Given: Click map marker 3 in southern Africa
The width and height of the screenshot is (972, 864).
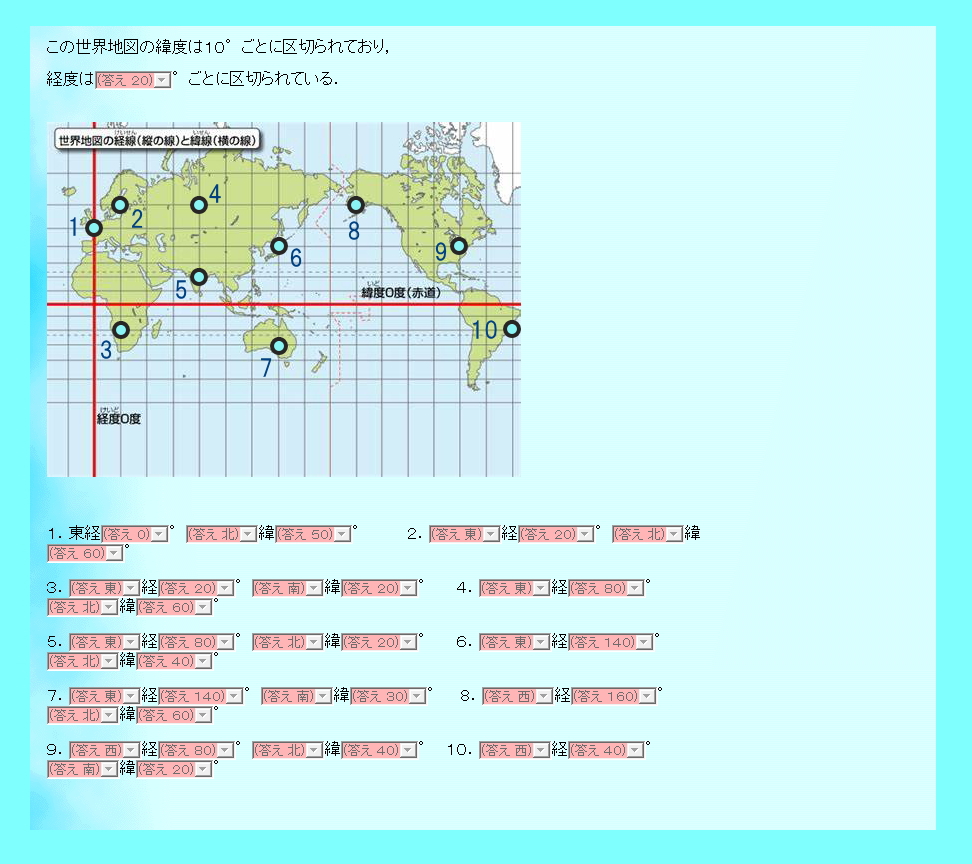Looking at the screenshot, I should tap(121, 330).
